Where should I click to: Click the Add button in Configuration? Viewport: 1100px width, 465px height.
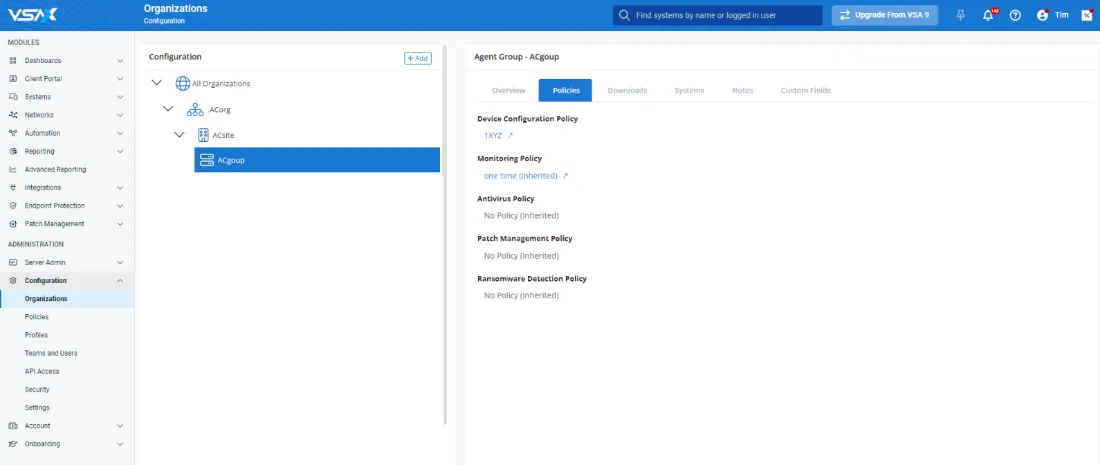point(417,58)
